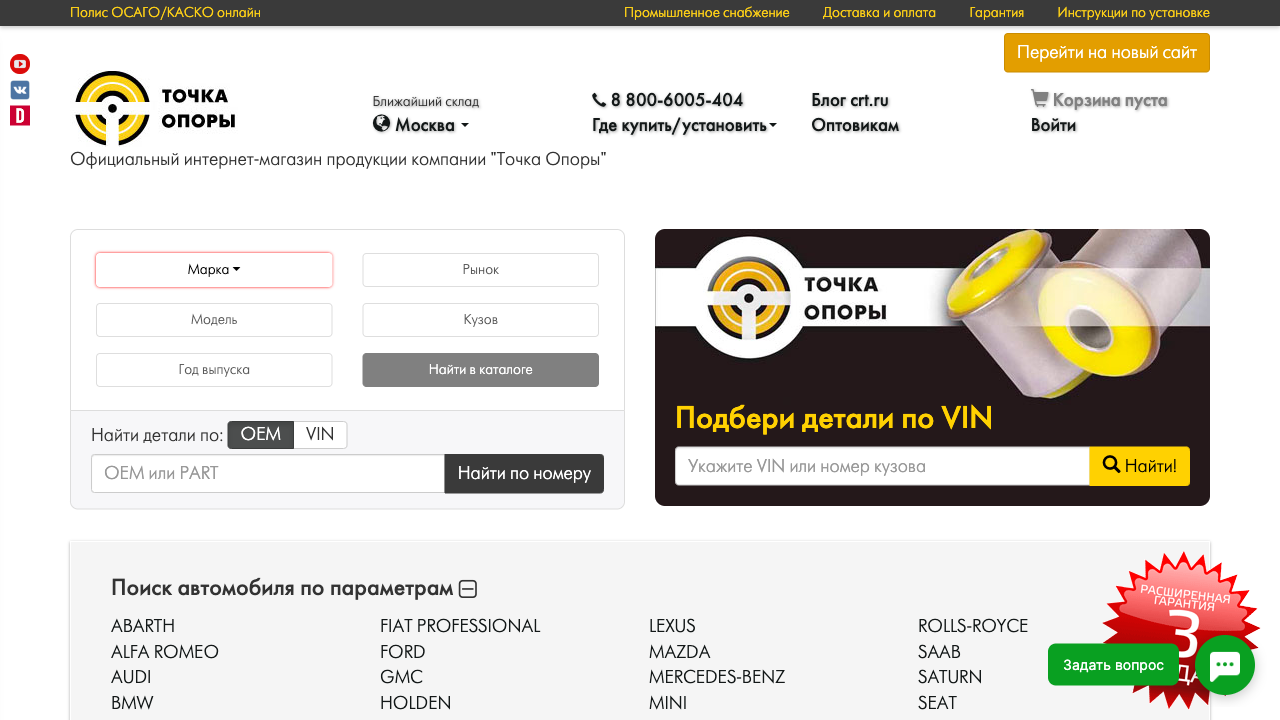Expand Где купить/установить menu
Image resolution: width=1280 pixels, height=720 pixels.
[x=684, y=125]
